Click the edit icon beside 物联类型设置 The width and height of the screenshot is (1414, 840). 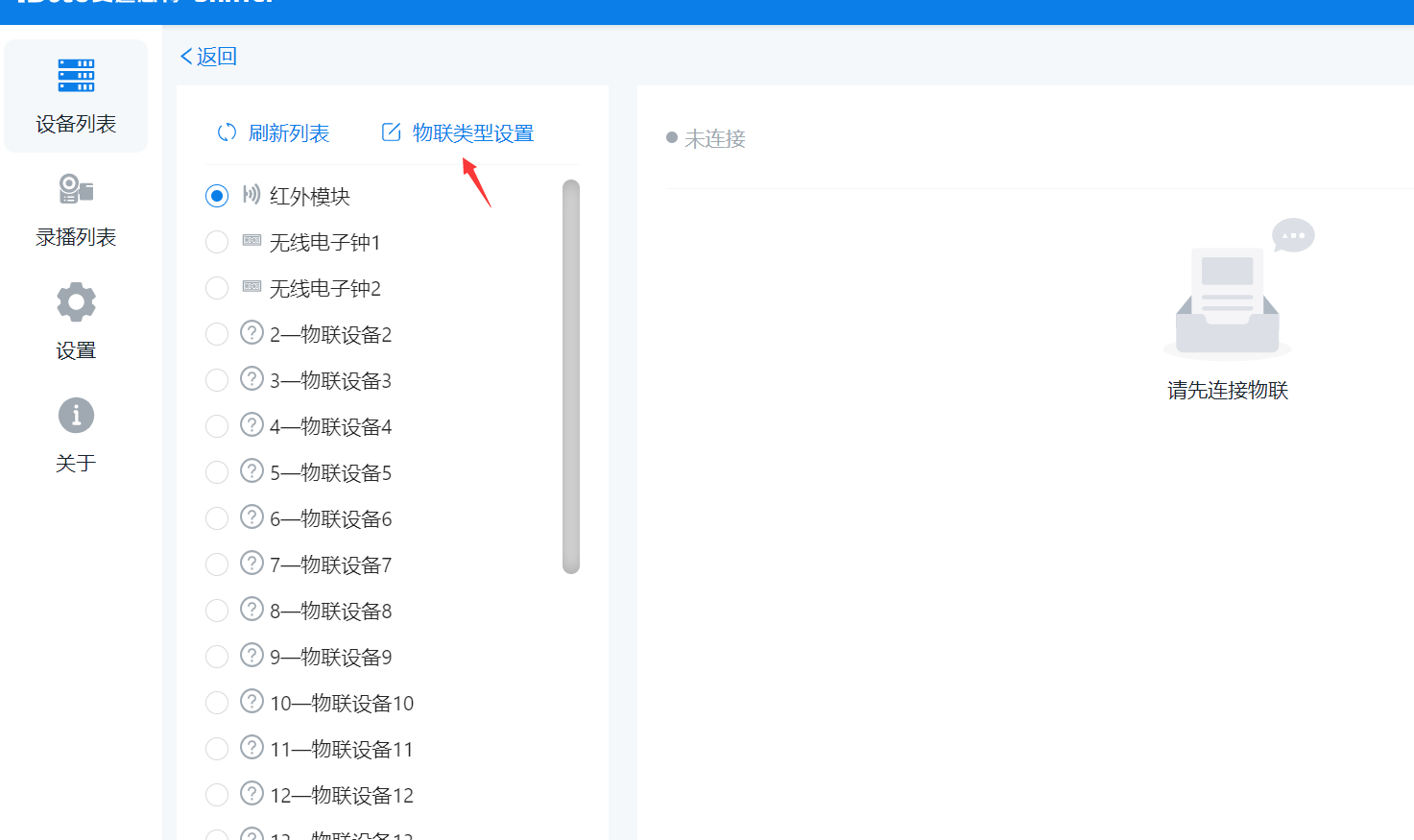pos(391,132)
